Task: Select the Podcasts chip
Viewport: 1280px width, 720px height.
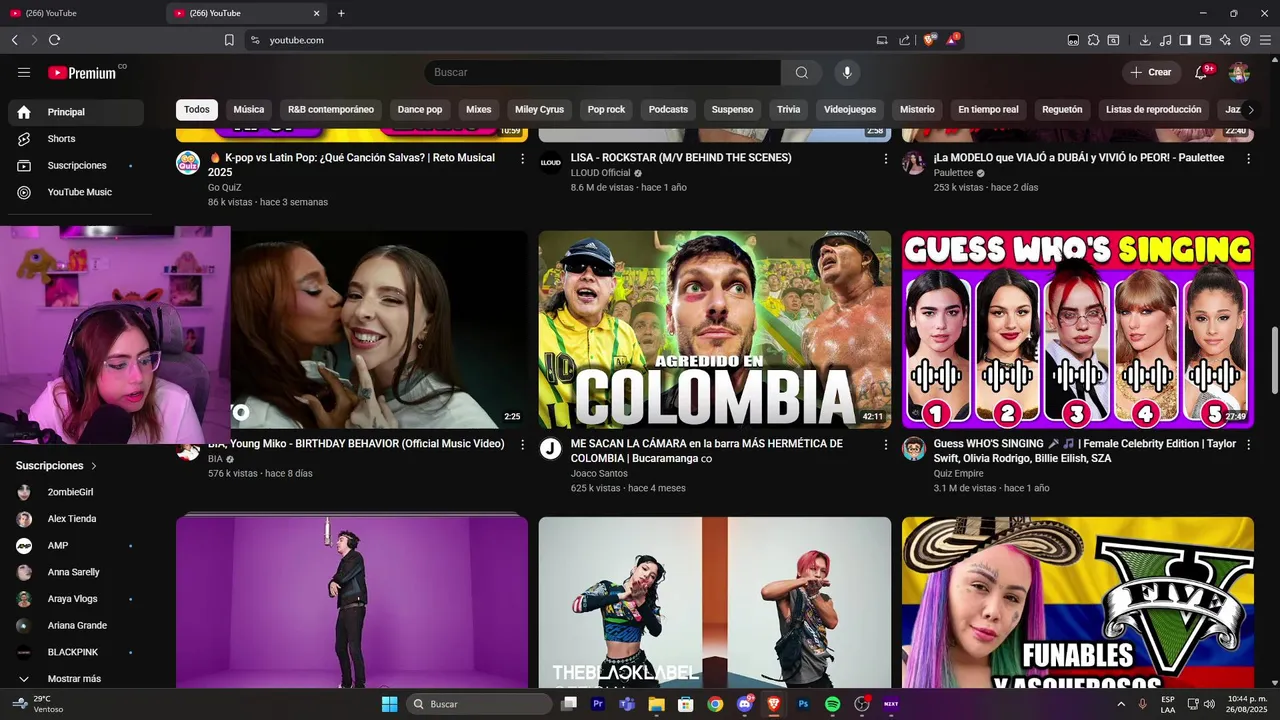Action: pyautogui.click(x=668, y=110)
